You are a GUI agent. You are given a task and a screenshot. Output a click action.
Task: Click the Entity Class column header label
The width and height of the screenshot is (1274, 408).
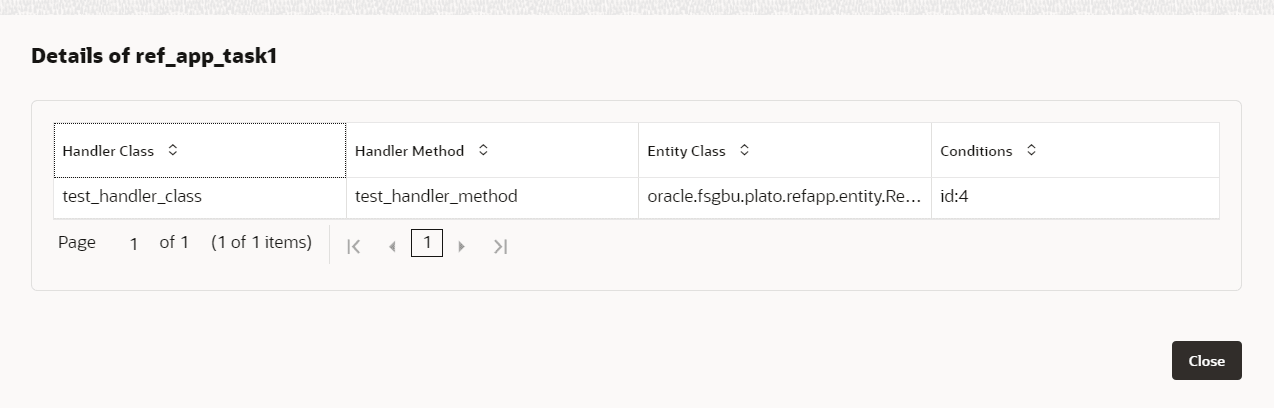(x=686, y=151)
